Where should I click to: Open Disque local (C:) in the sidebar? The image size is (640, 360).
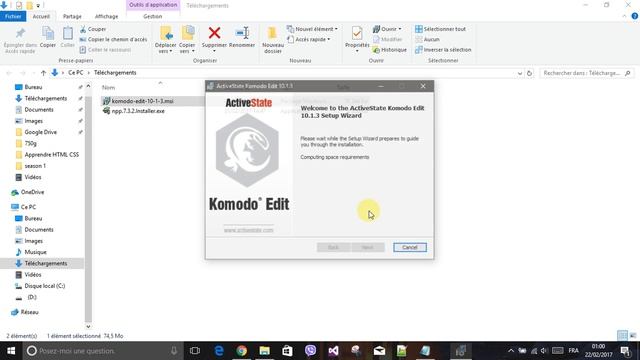(44, 286)
